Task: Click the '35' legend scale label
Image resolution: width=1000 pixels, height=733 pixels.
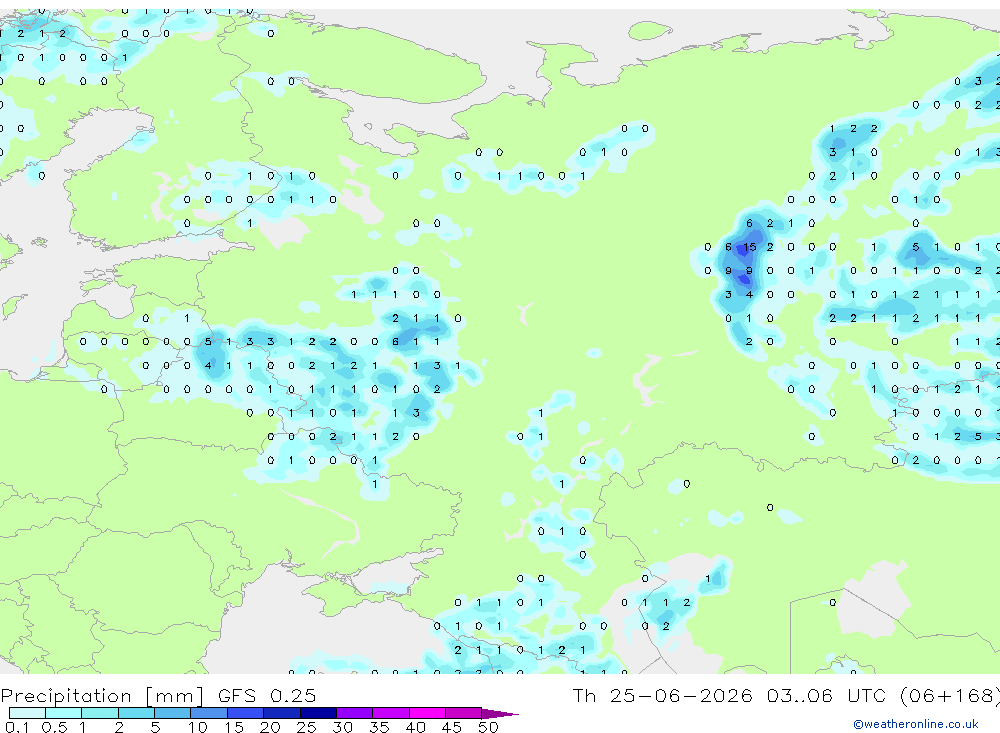Action: [379, 727]
